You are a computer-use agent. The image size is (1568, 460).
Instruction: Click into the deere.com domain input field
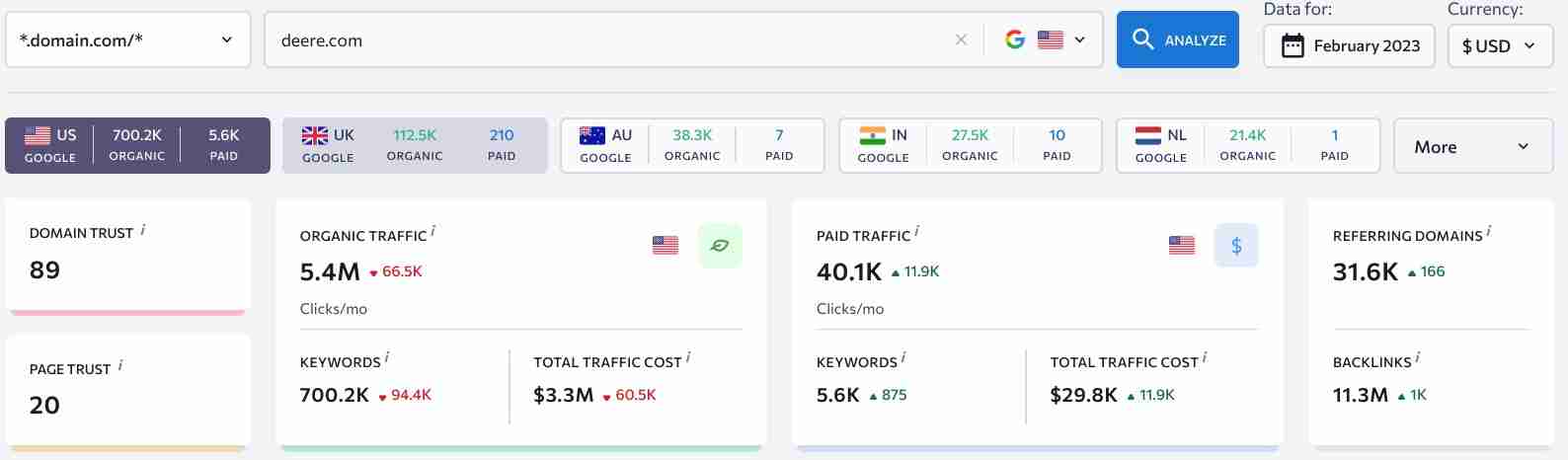point(602,40)
